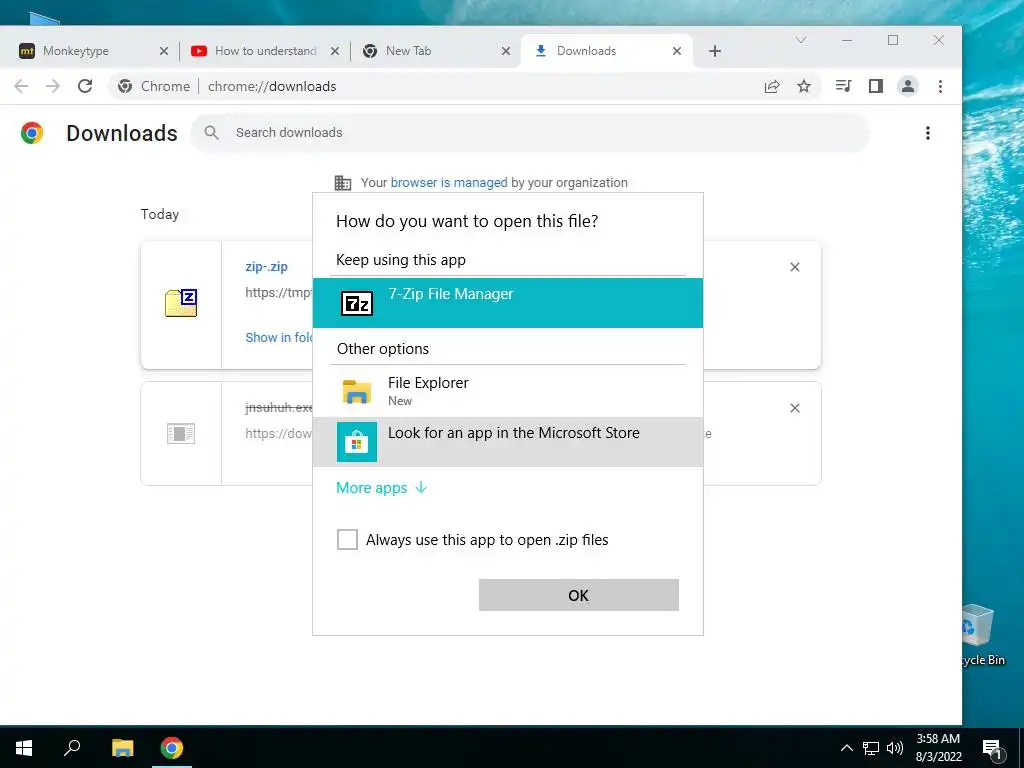Show hidden system tray icons
The height and width of the screenshot is (768, 1024).
tap(846, 748)
